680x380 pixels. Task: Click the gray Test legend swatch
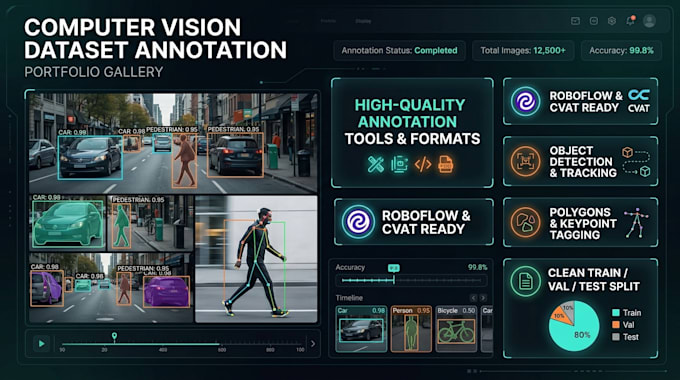coord(615,337)
